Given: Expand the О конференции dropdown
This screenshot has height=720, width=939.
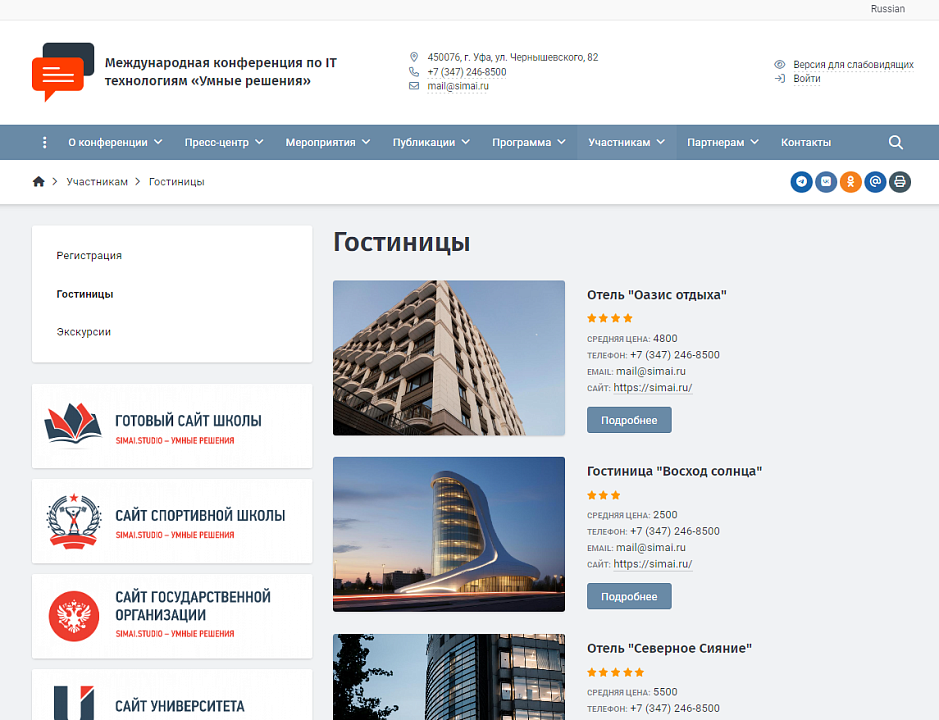Looking at the screenshot, I should click(115, 143).
